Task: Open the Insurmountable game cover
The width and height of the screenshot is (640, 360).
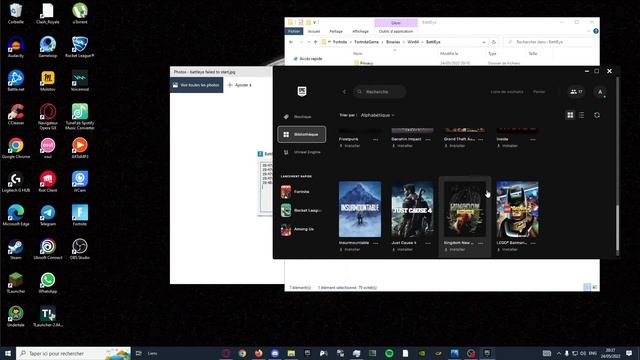Action: point(360,209)
